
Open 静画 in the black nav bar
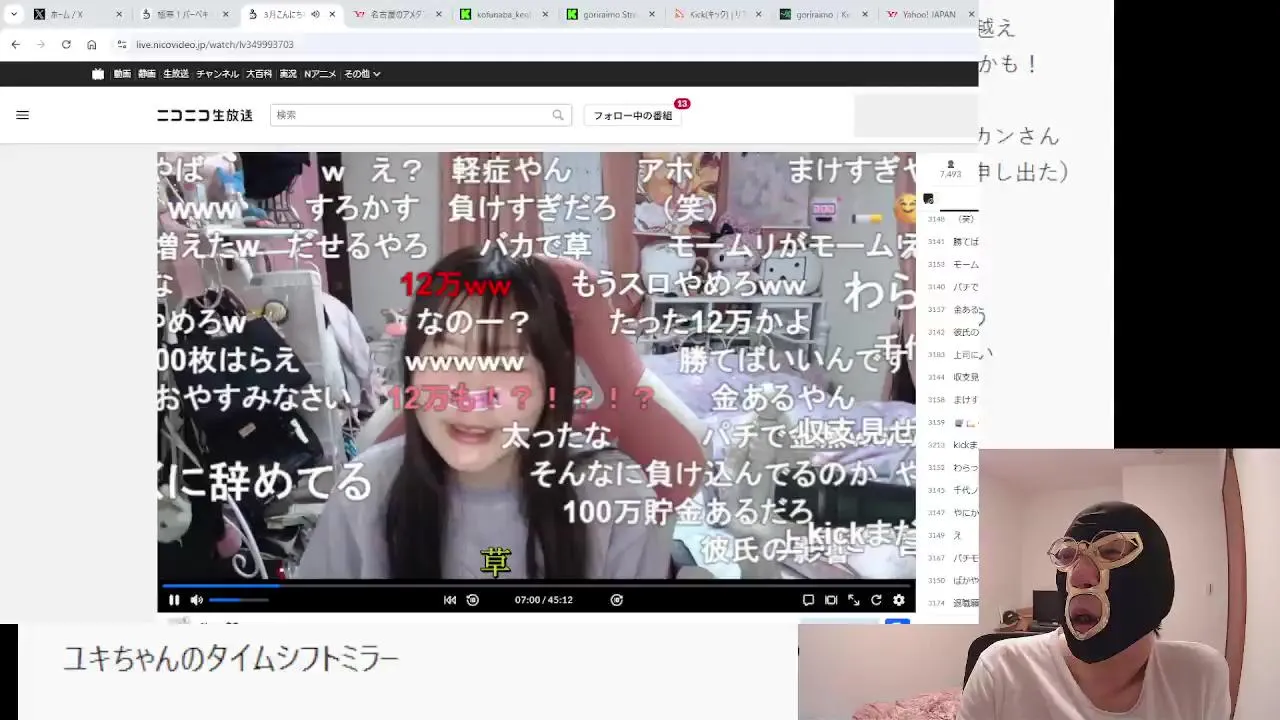click(147, 74)
